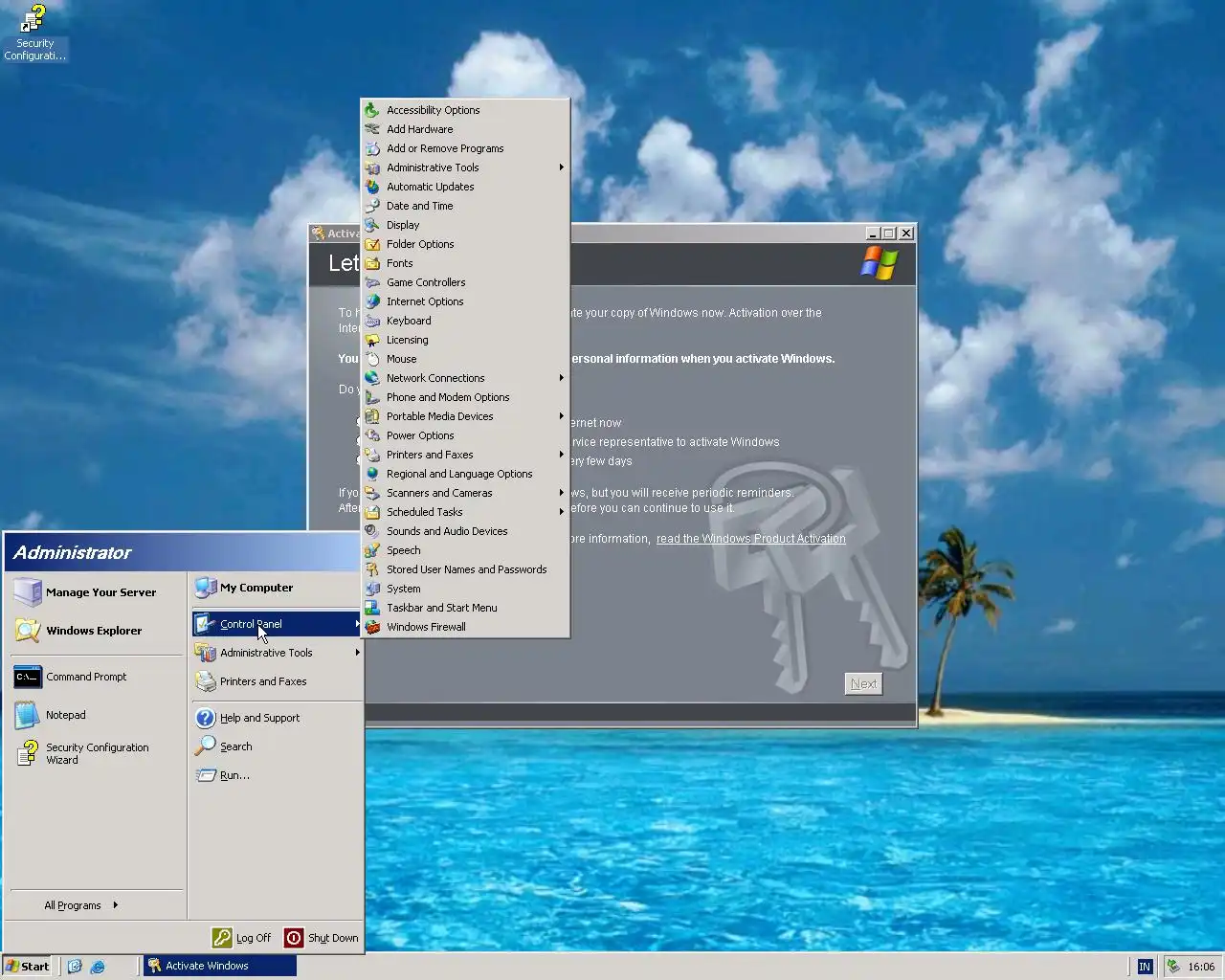Launch Internet Explorer from quick launch
The image size is (1225, 980).
98,967
